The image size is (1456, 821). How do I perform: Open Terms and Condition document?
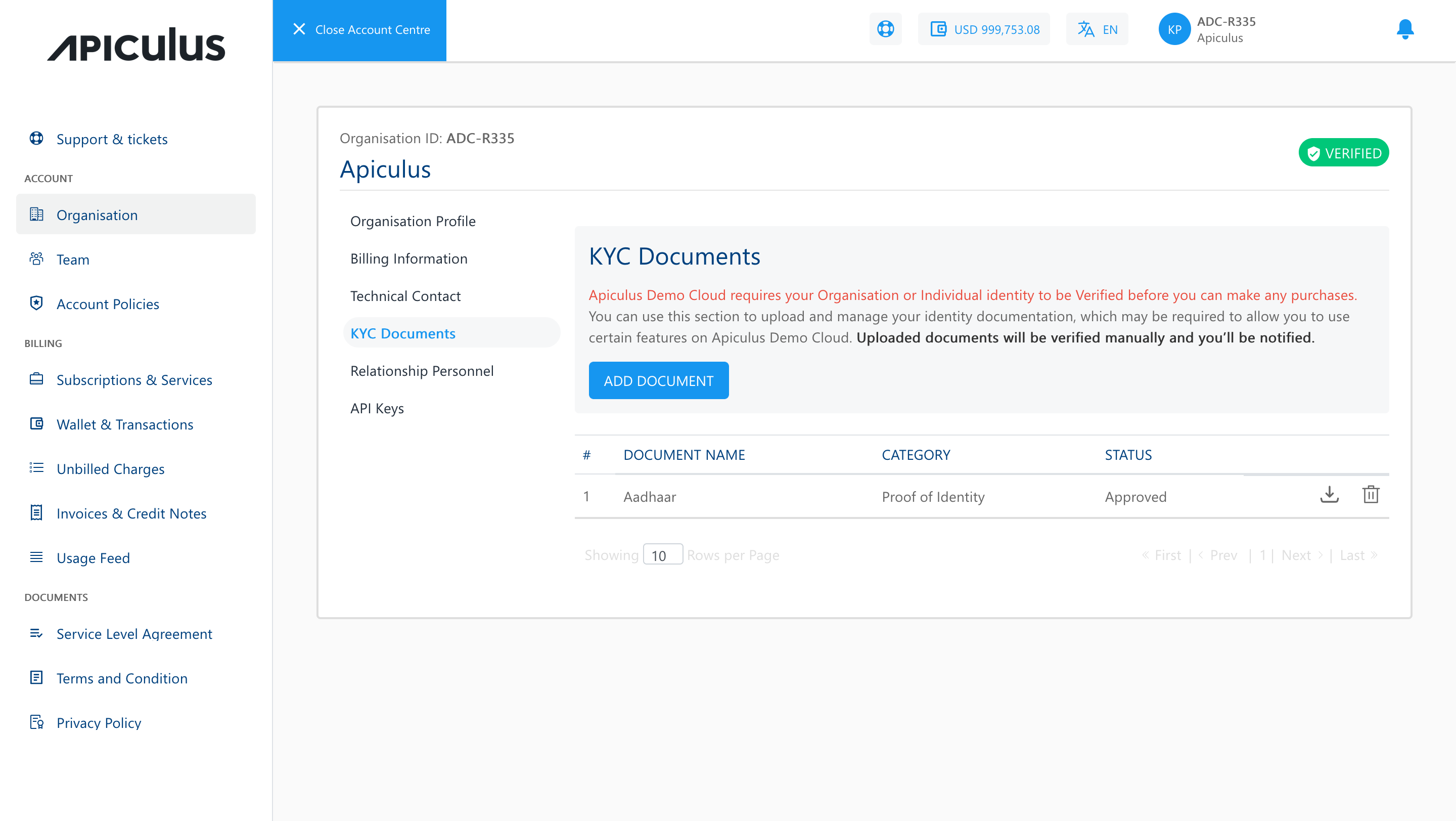pos(122,678)
